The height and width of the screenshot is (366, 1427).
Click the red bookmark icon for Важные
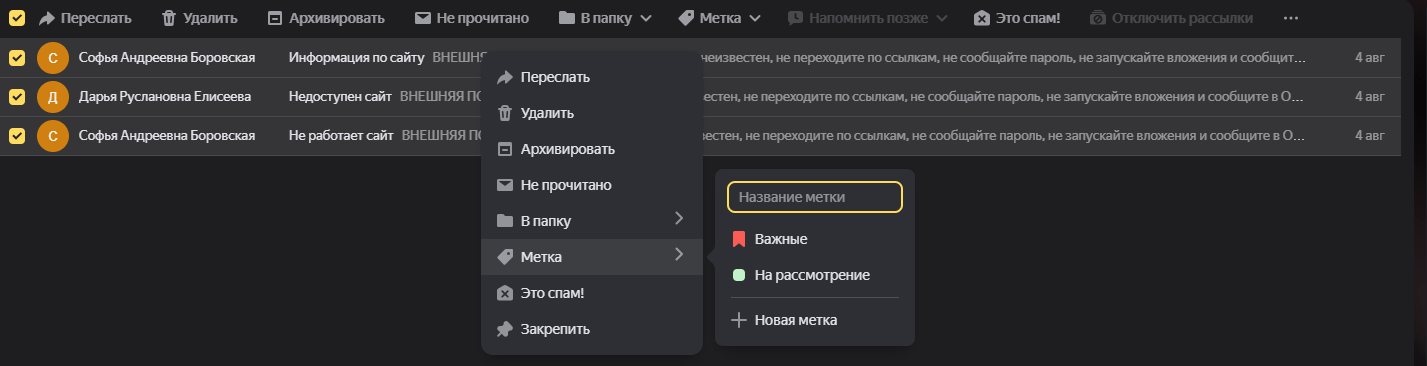[739, 239]
